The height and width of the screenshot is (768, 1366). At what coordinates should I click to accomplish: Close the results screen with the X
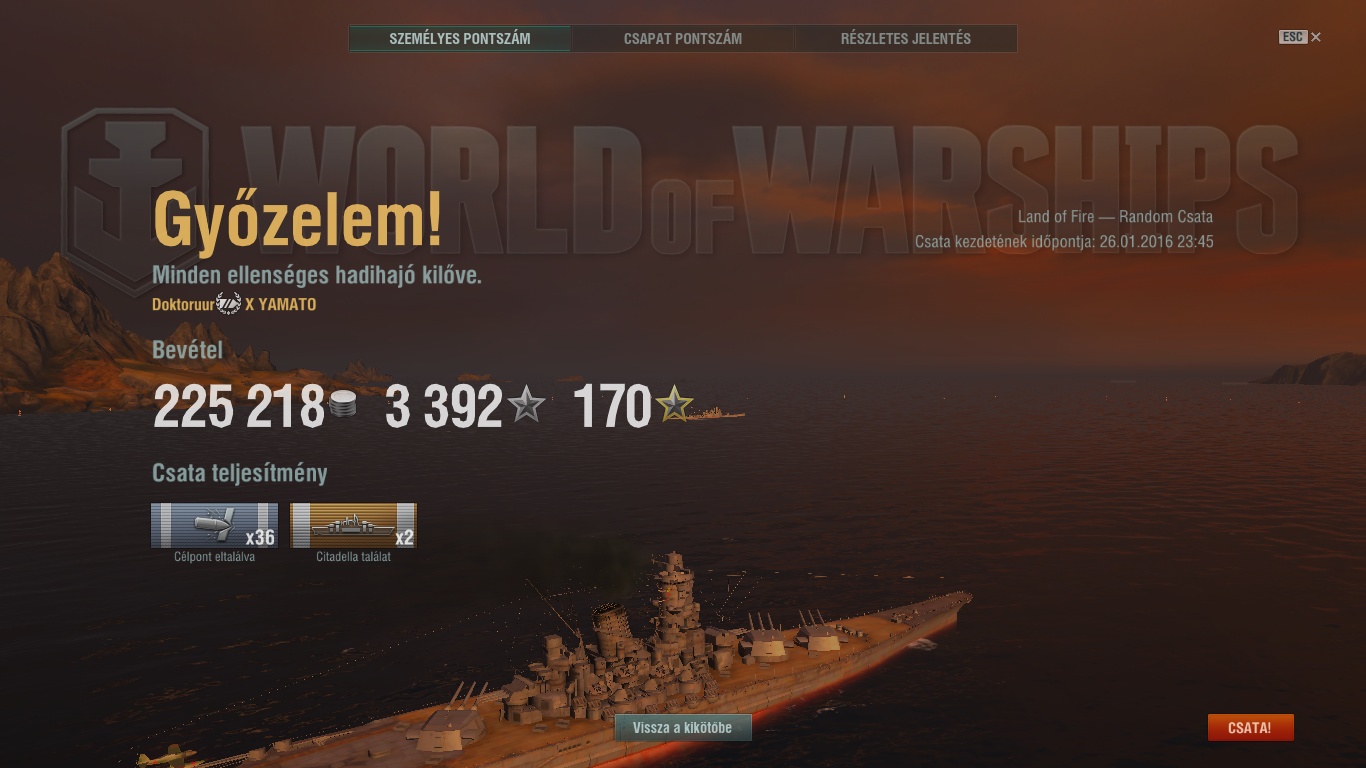tap(1316, 37)
